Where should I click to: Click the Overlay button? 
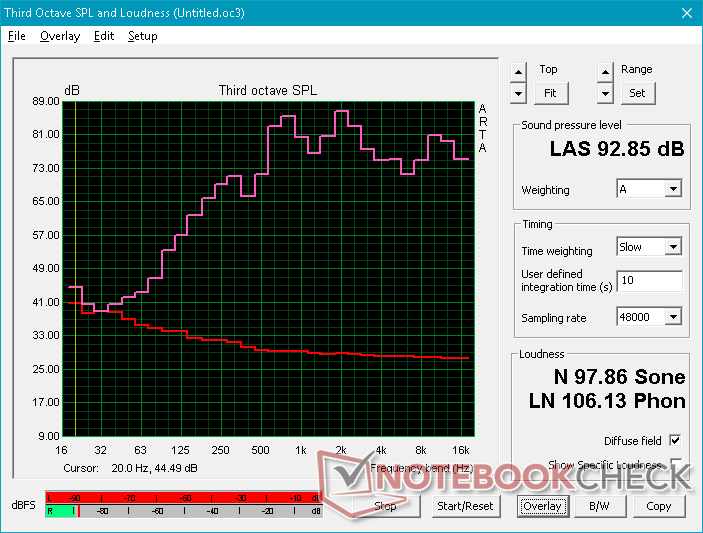point(542,506)
